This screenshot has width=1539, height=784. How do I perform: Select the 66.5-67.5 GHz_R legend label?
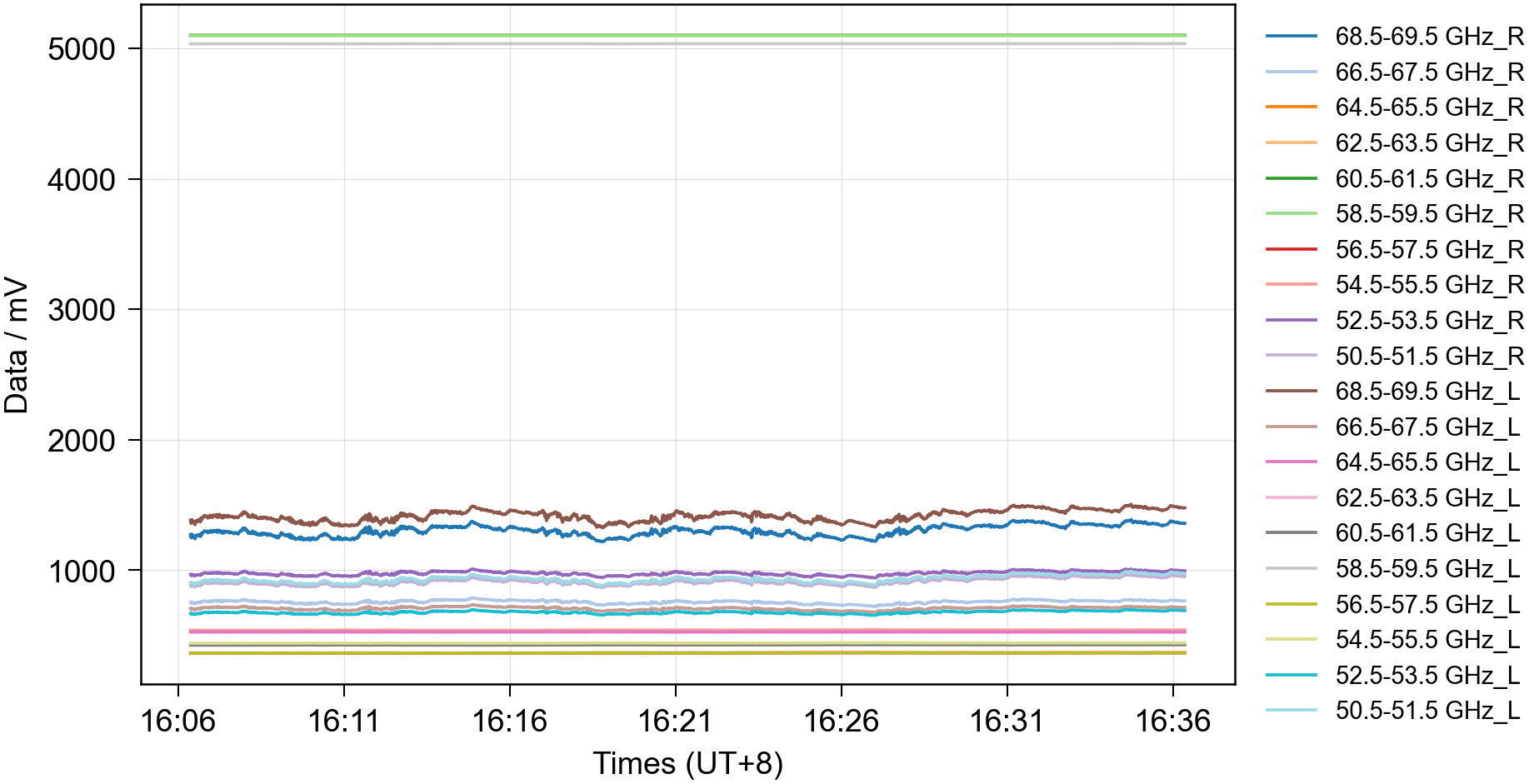pyautogui.click(x=1428, y=72)
